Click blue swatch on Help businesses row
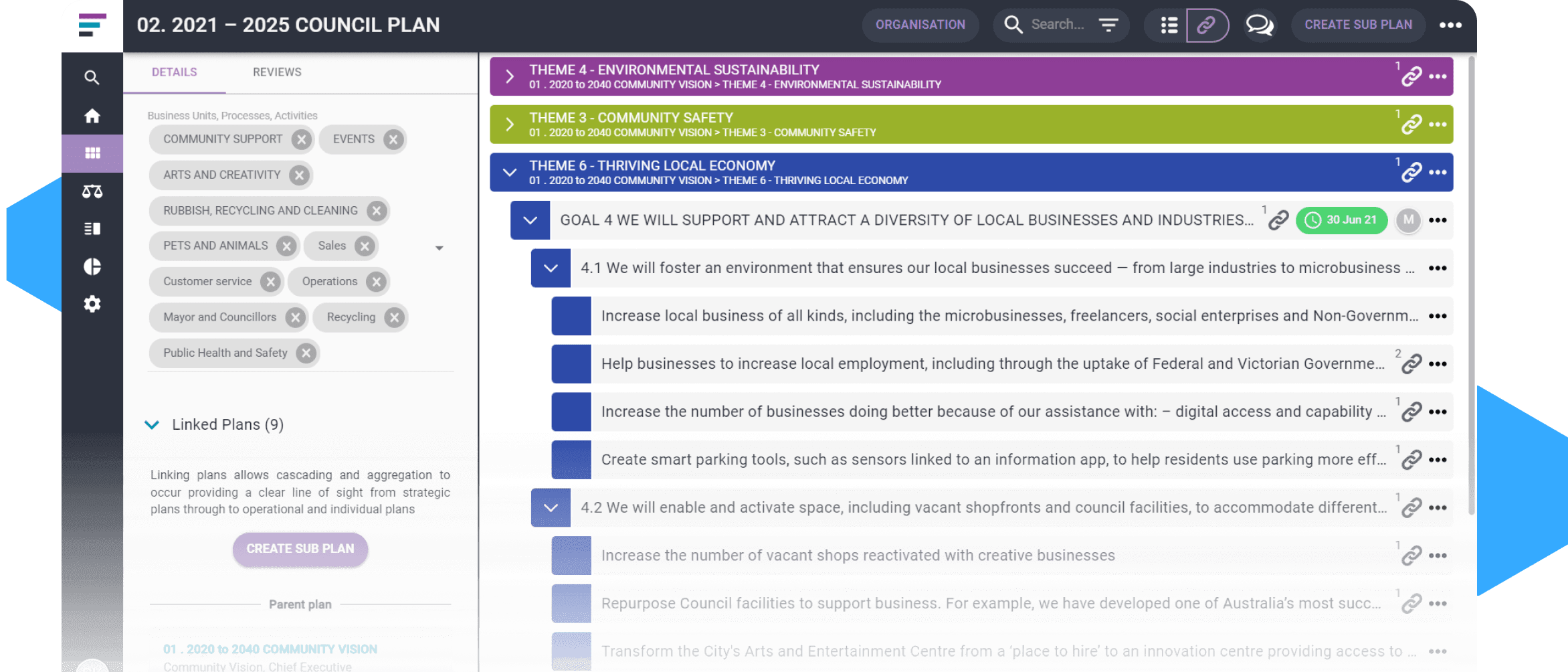Image resolution: width=1568 pixels, height=672 pixels. click(571, 364)
